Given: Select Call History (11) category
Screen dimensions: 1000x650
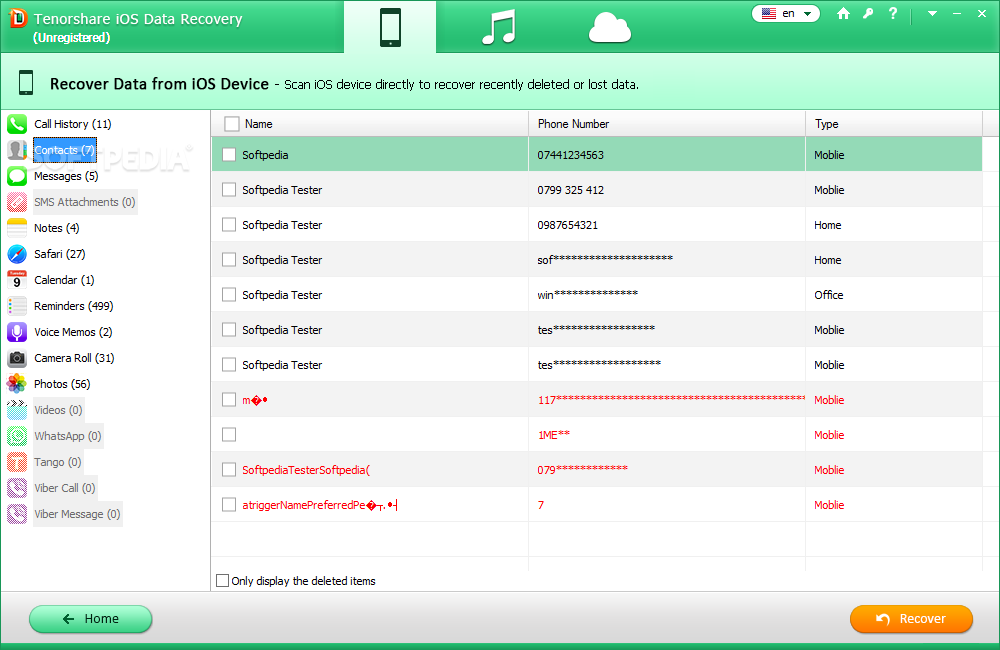Looking at the screenshot, I should pos(73,124).
